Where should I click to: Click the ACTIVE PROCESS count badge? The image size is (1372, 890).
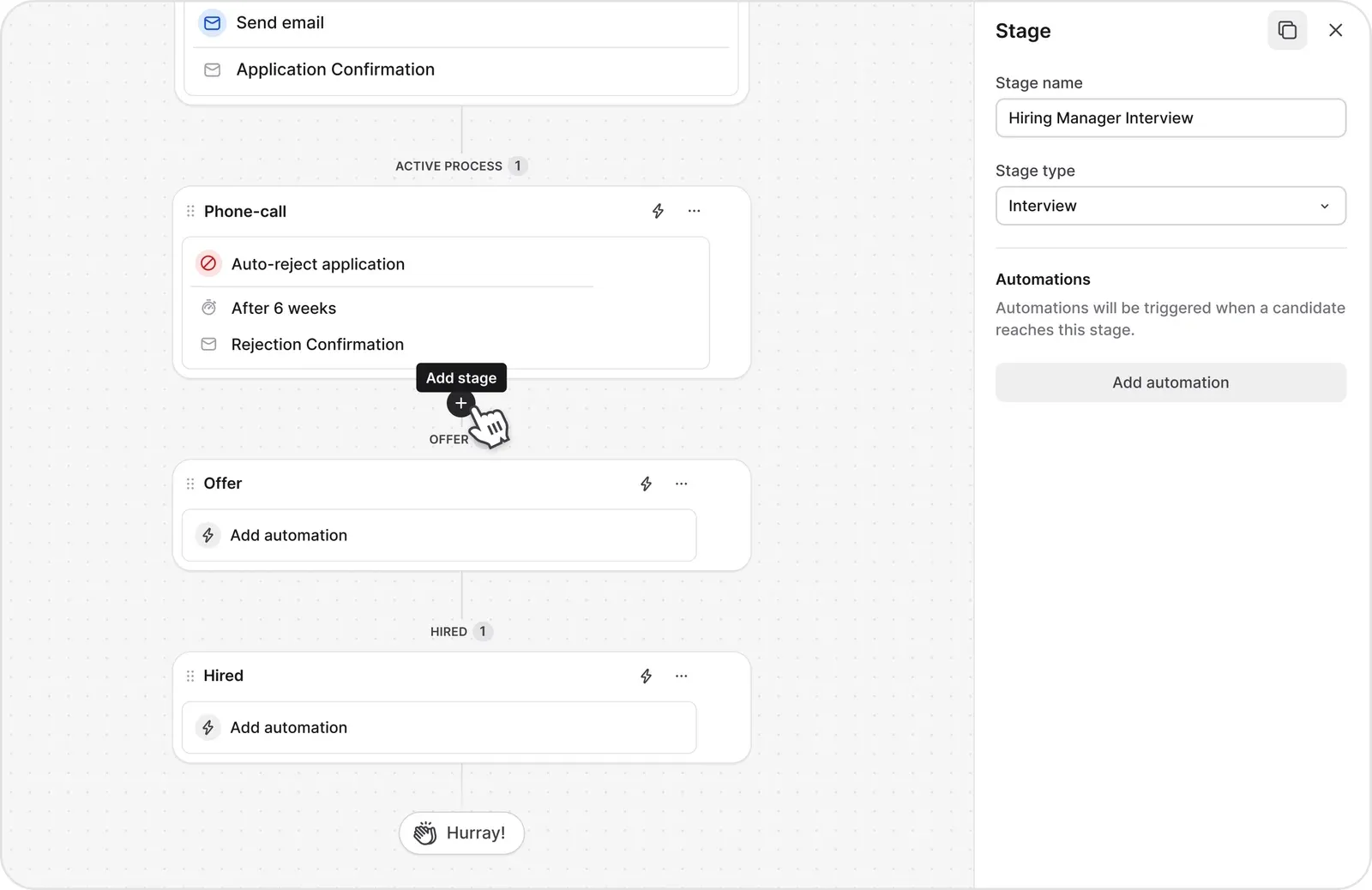517,165
